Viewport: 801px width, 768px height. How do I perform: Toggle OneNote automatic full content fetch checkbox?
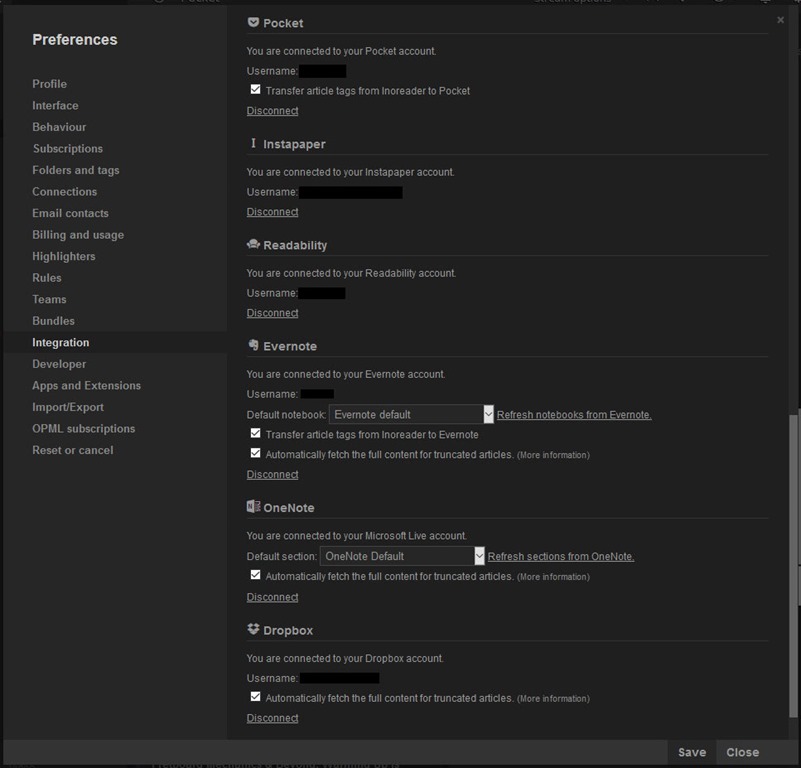(x=255, y=575)
